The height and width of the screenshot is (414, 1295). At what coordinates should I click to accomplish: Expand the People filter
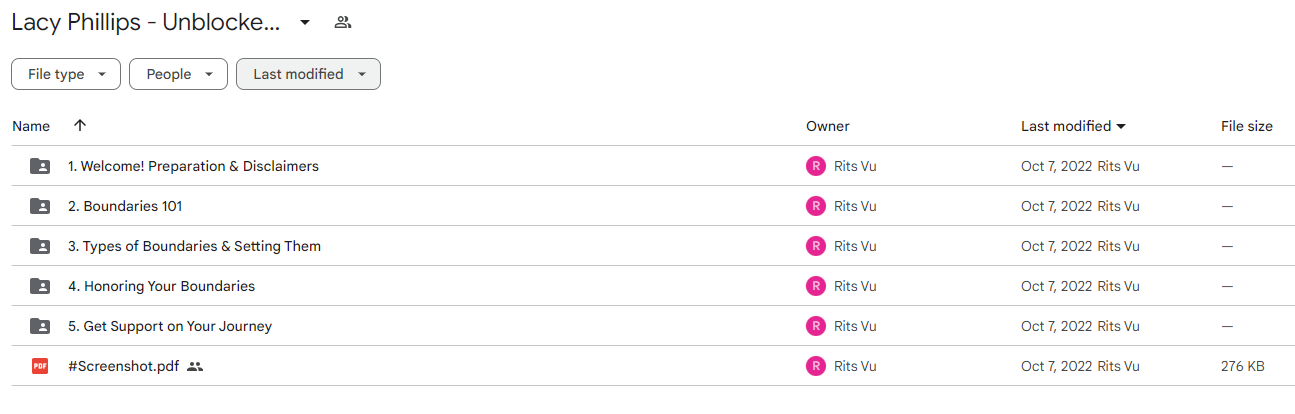[180, 74]
